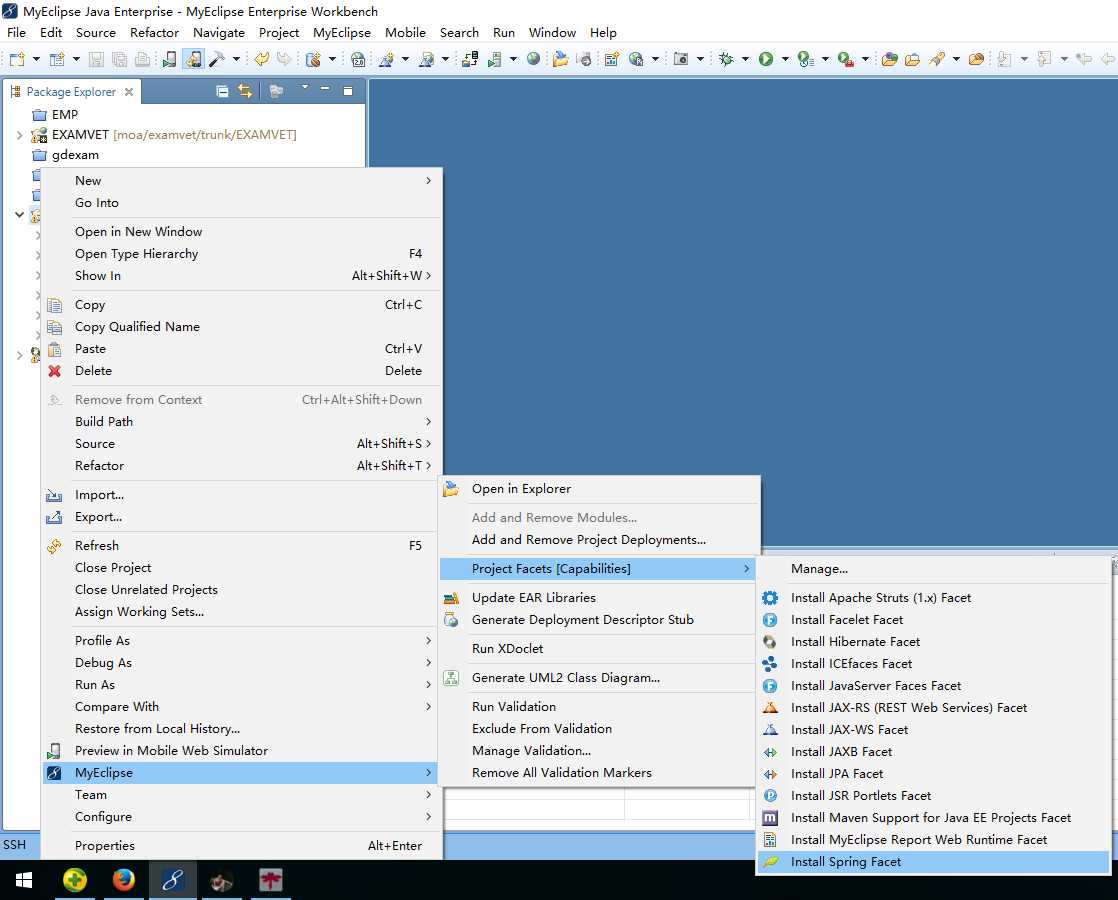Click the globe 2.0 web project icon
The image size is (1118, 900).
coord(358,59)
